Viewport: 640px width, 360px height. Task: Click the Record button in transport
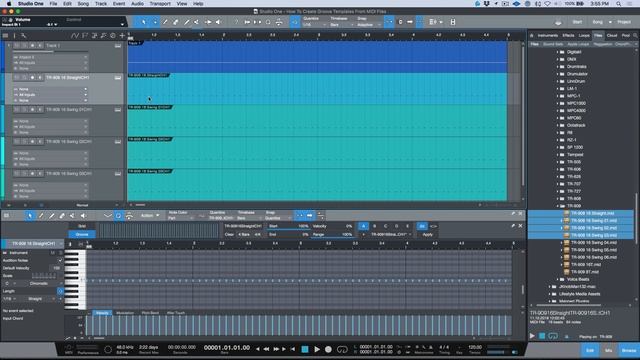pos(328,349)
